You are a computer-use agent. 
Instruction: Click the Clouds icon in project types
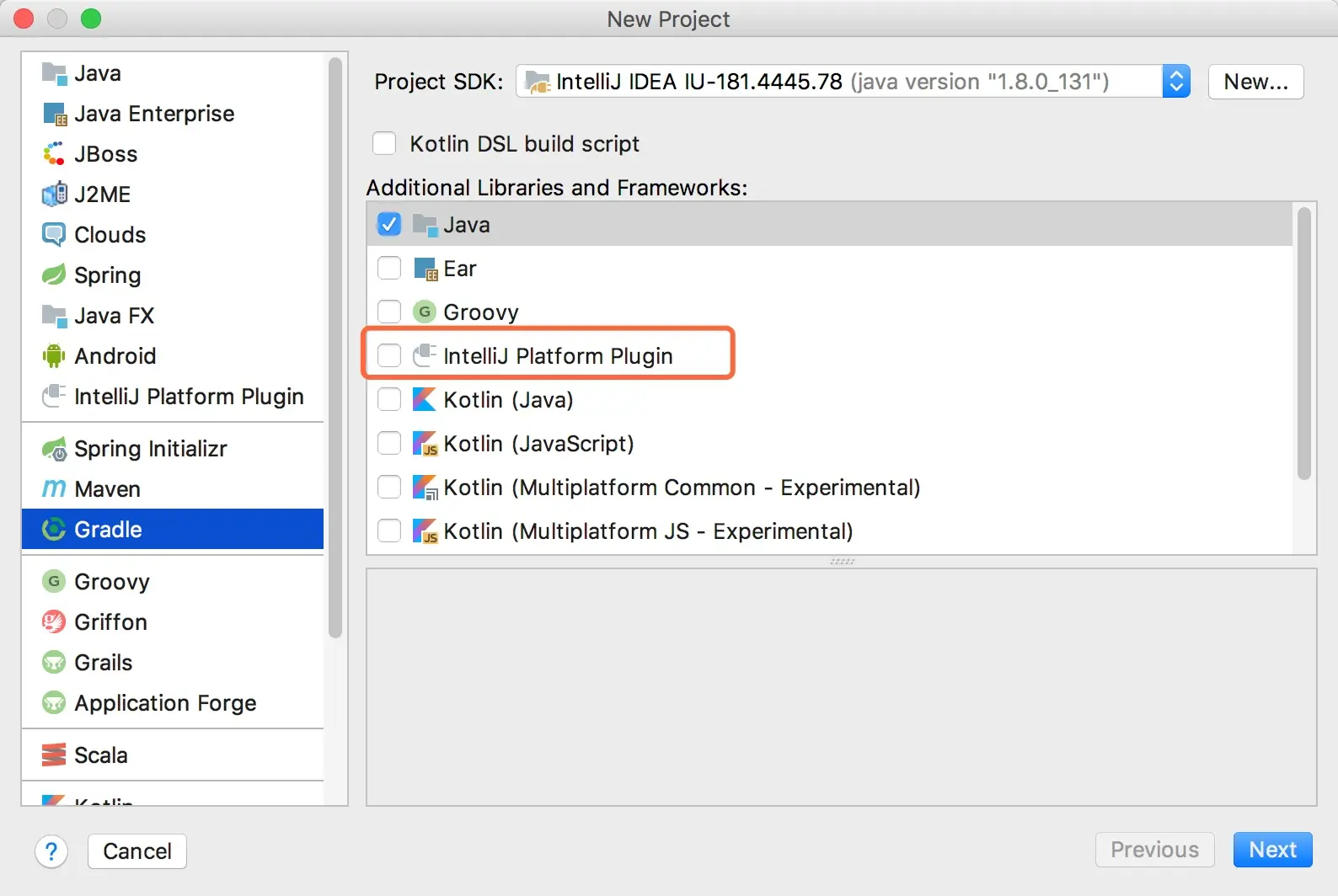coord(54,234)
